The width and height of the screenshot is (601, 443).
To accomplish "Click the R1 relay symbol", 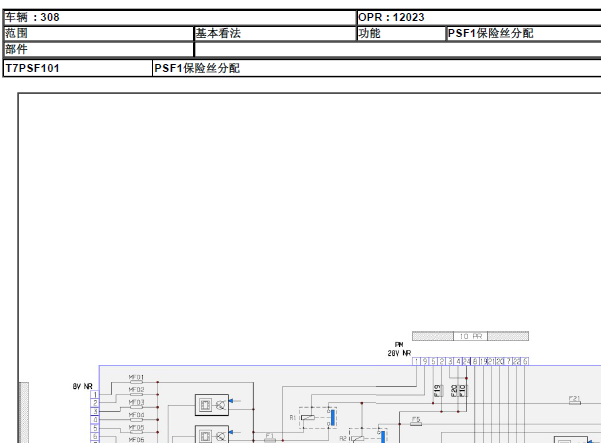I will (x=318, y=418).
